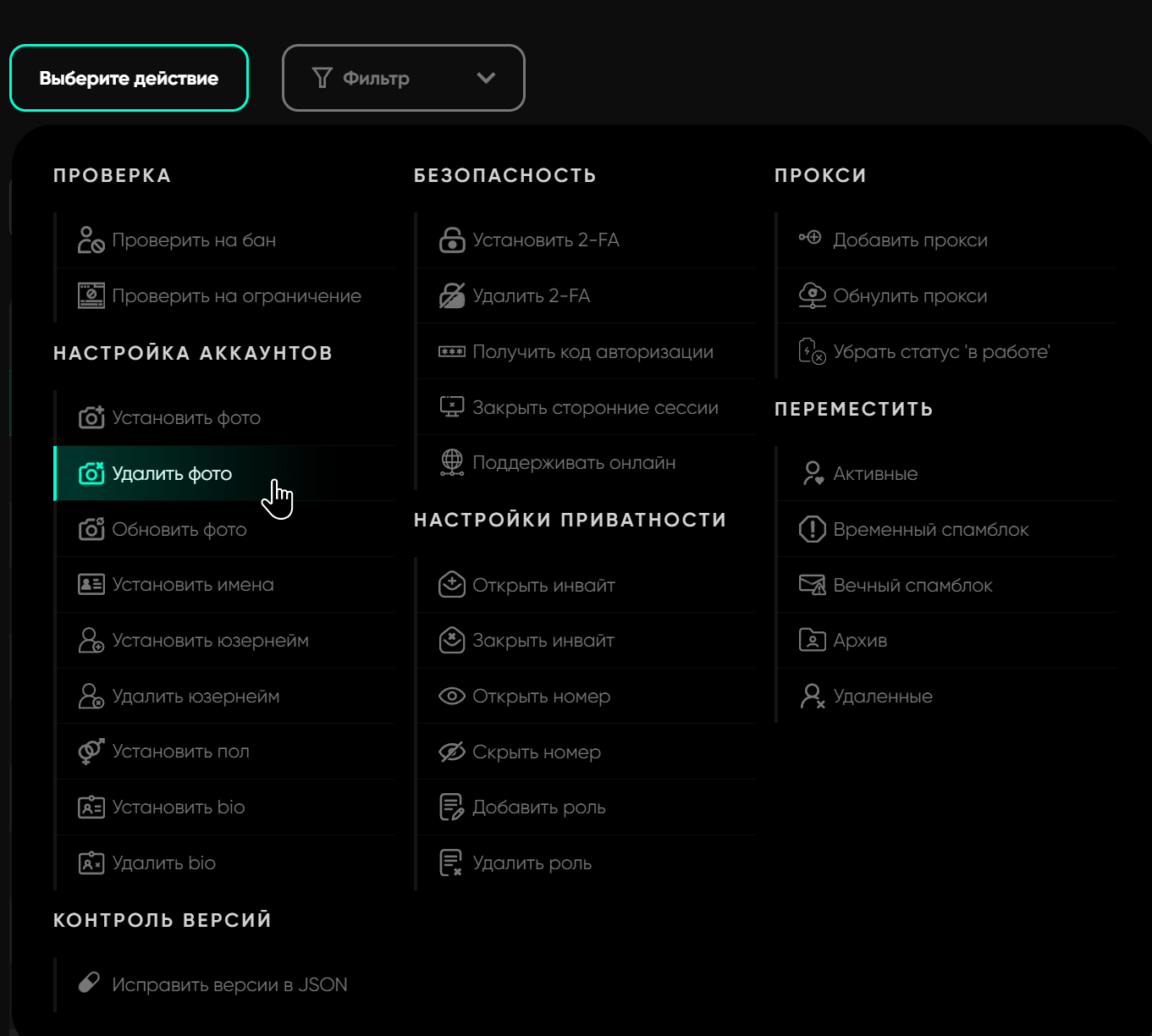
Task: Click the camera icon beside Установить фото
Action: click(x=91, y=417)
